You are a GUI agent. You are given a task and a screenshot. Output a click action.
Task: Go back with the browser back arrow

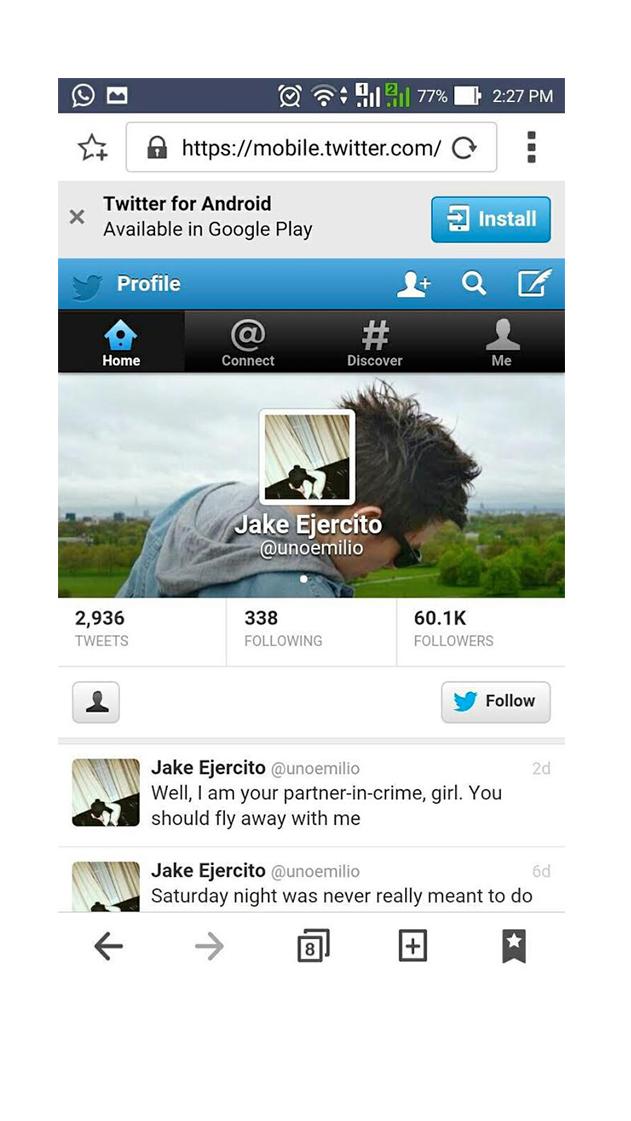pyautogui.click(x=109, y=947)
